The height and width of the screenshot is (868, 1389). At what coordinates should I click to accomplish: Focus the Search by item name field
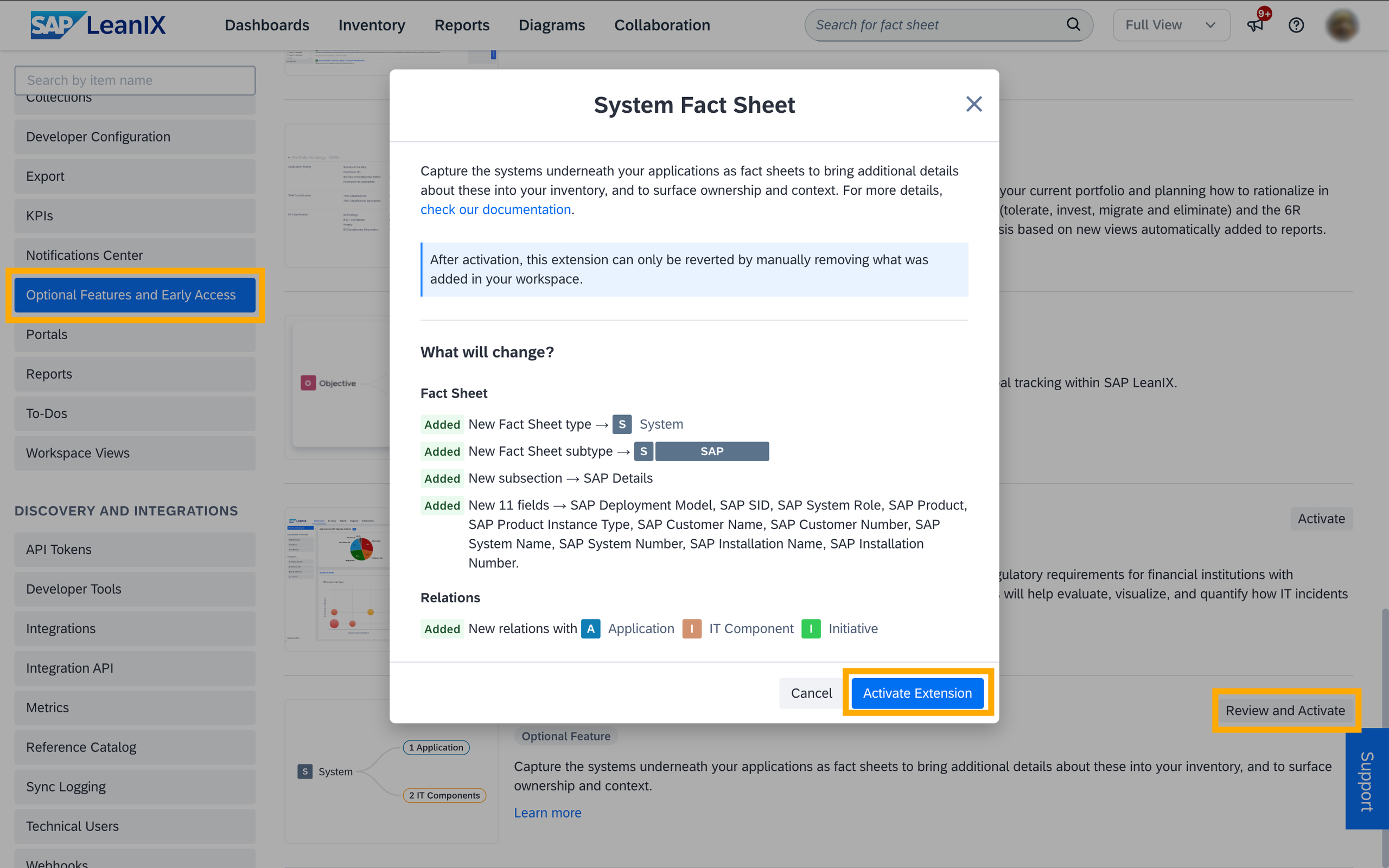click(x=135, y=80)
